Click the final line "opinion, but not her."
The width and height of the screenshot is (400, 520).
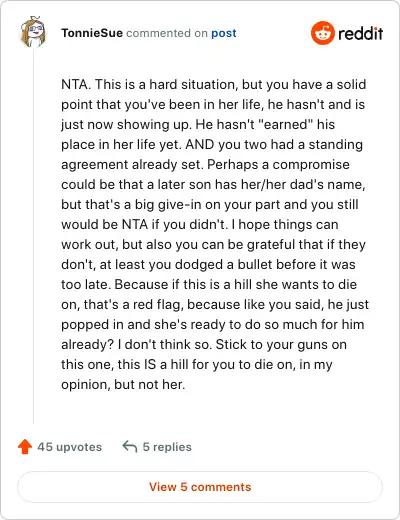pos(123,384)
